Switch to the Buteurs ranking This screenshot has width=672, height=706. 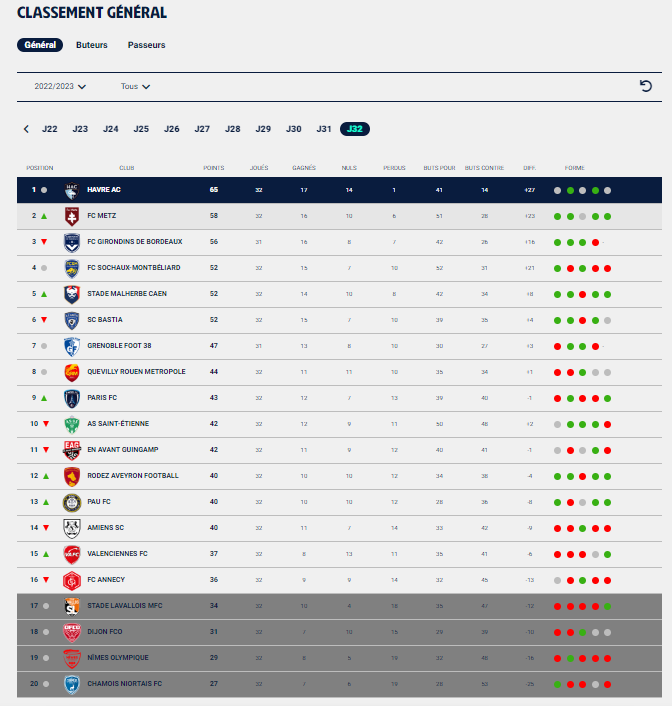tap(92, 45)
